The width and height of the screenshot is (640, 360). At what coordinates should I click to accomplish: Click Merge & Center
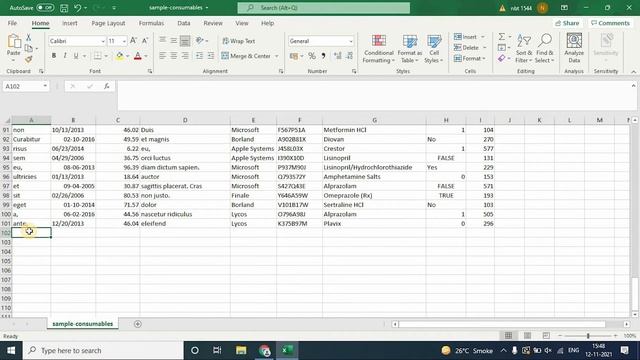[246, 56]
